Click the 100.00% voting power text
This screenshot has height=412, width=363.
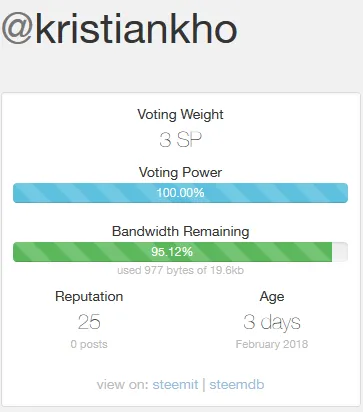point(180,193)
